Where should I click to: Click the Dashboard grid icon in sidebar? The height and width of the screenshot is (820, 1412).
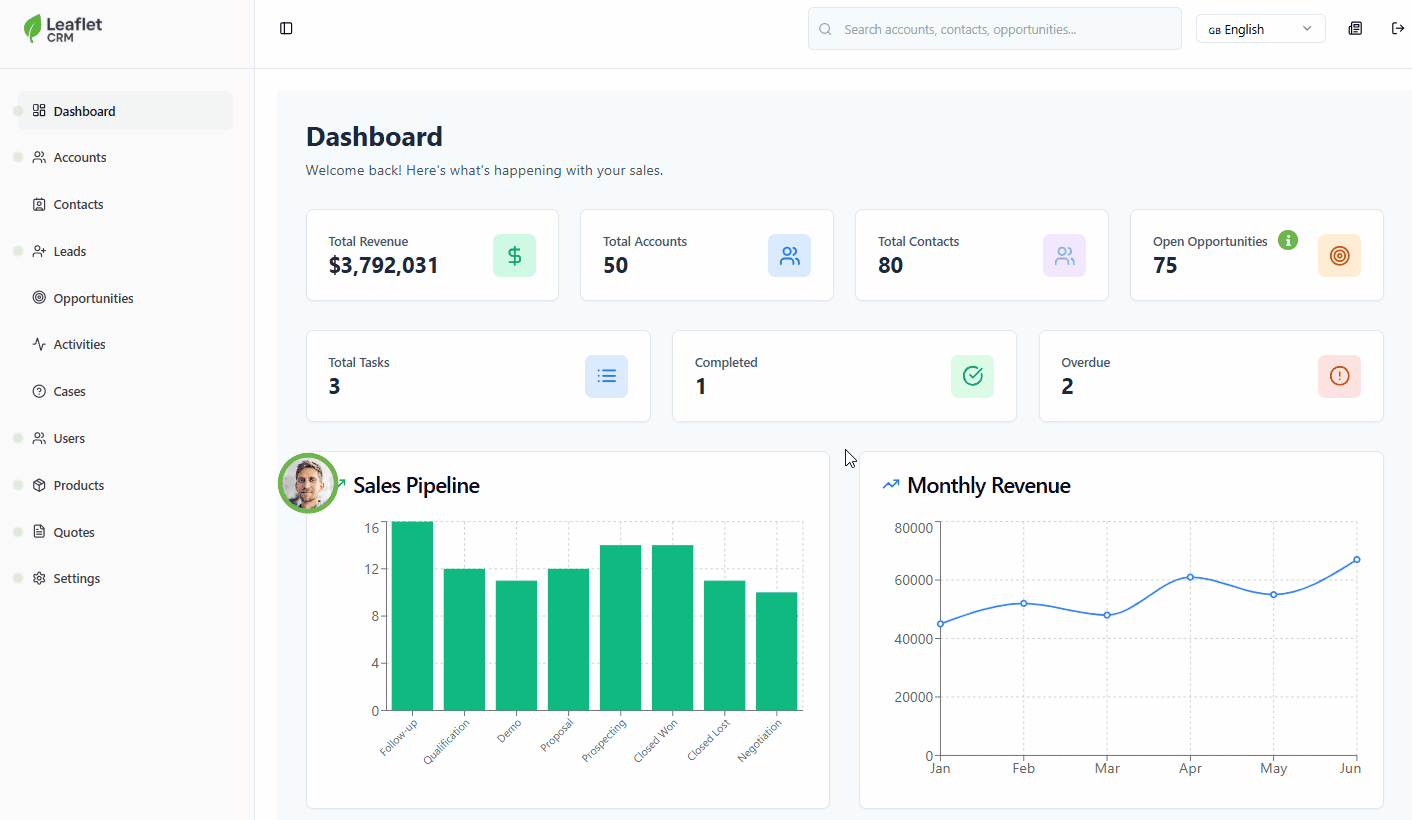(x=39, y=111)
